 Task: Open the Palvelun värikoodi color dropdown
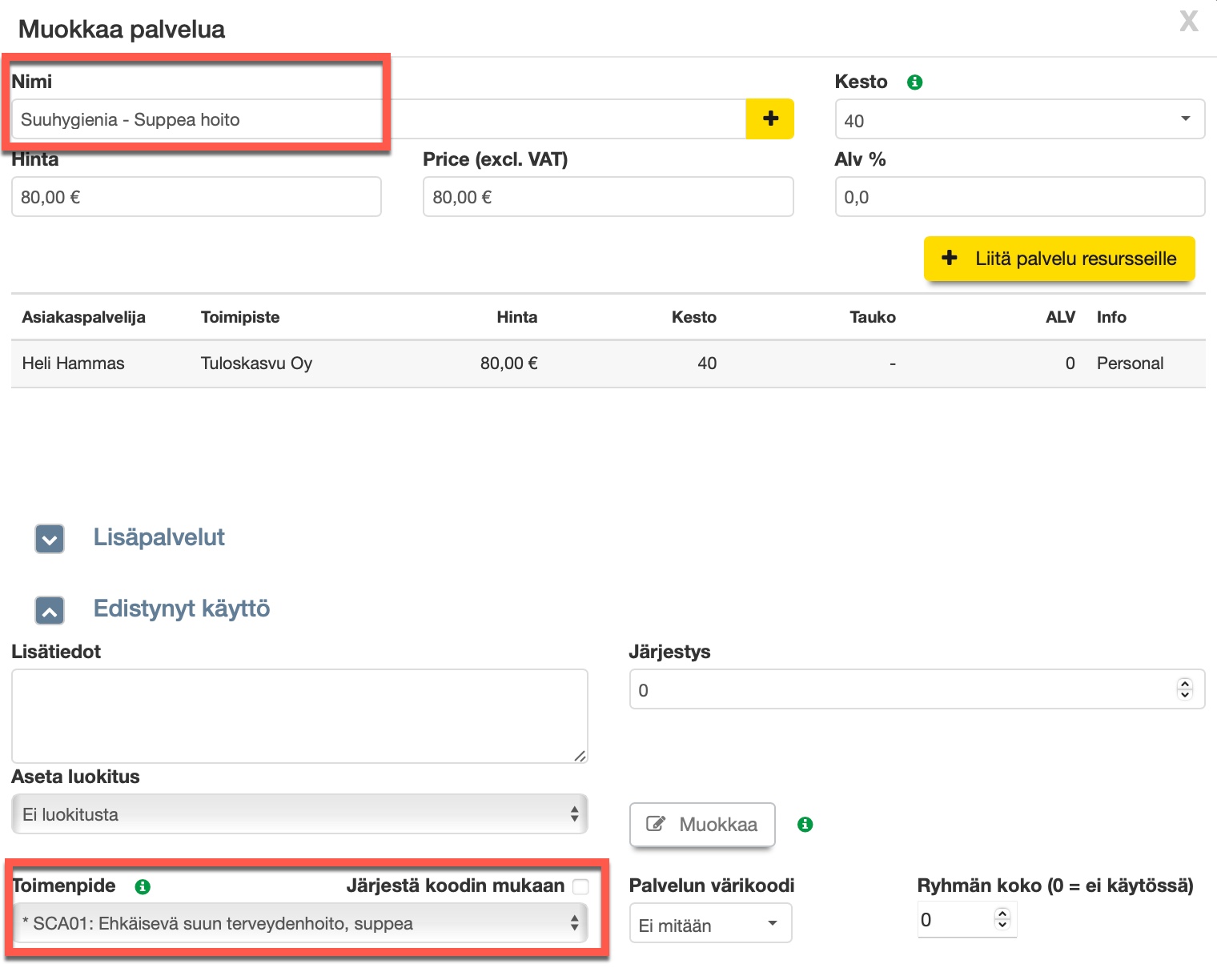point(709,924)
